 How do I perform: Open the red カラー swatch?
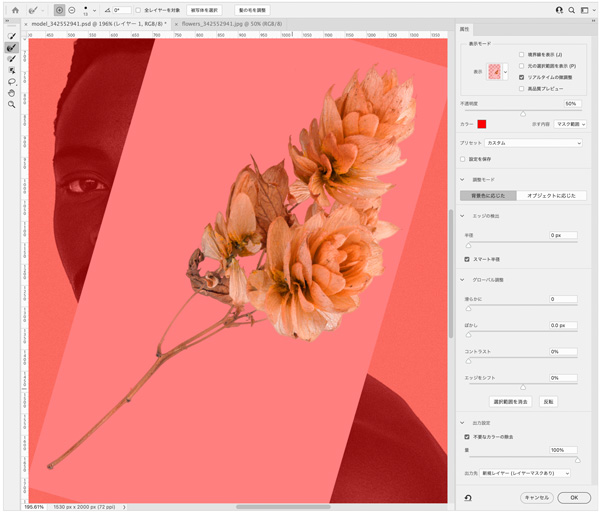click(x=482, y=124)
